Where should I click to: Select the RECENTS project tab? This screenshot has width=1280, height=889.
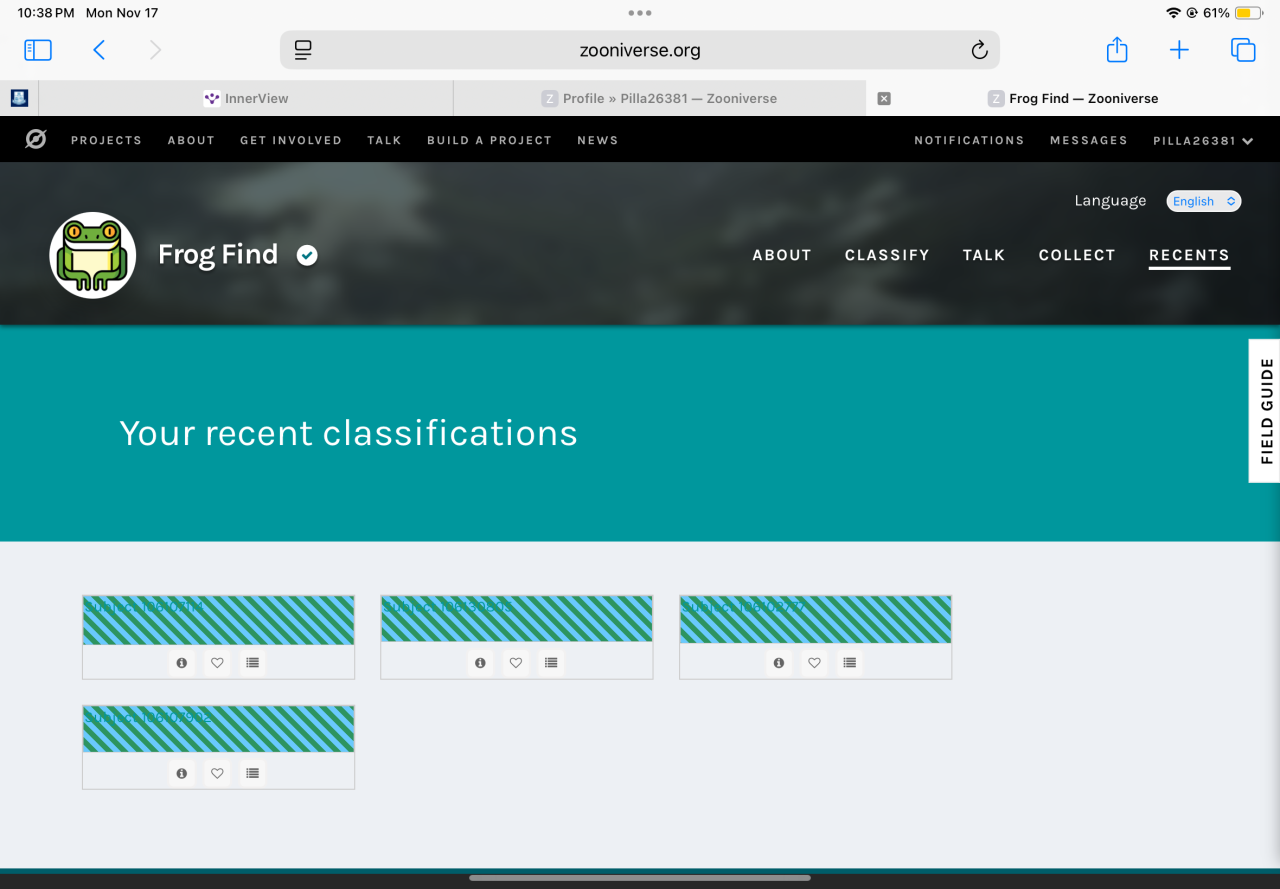coord(1189,255)
